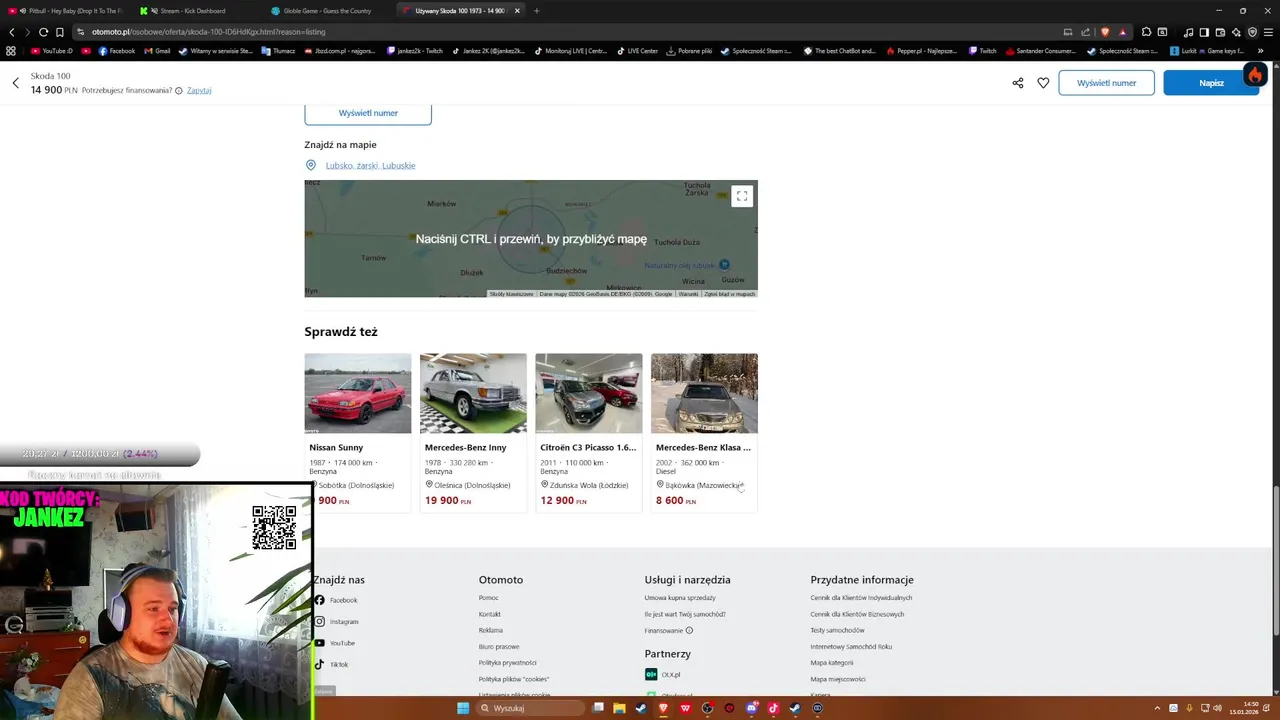Open the Pomoc footer link
The width and height of the screenshot is (1280, 720).
tap(488, 598)
